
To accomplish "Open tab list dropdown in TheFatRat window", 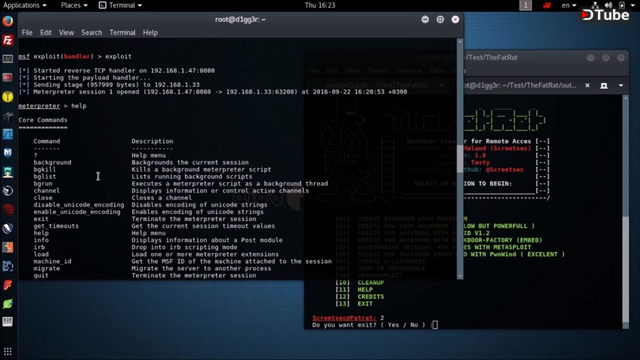I will (x=620, y=85).
